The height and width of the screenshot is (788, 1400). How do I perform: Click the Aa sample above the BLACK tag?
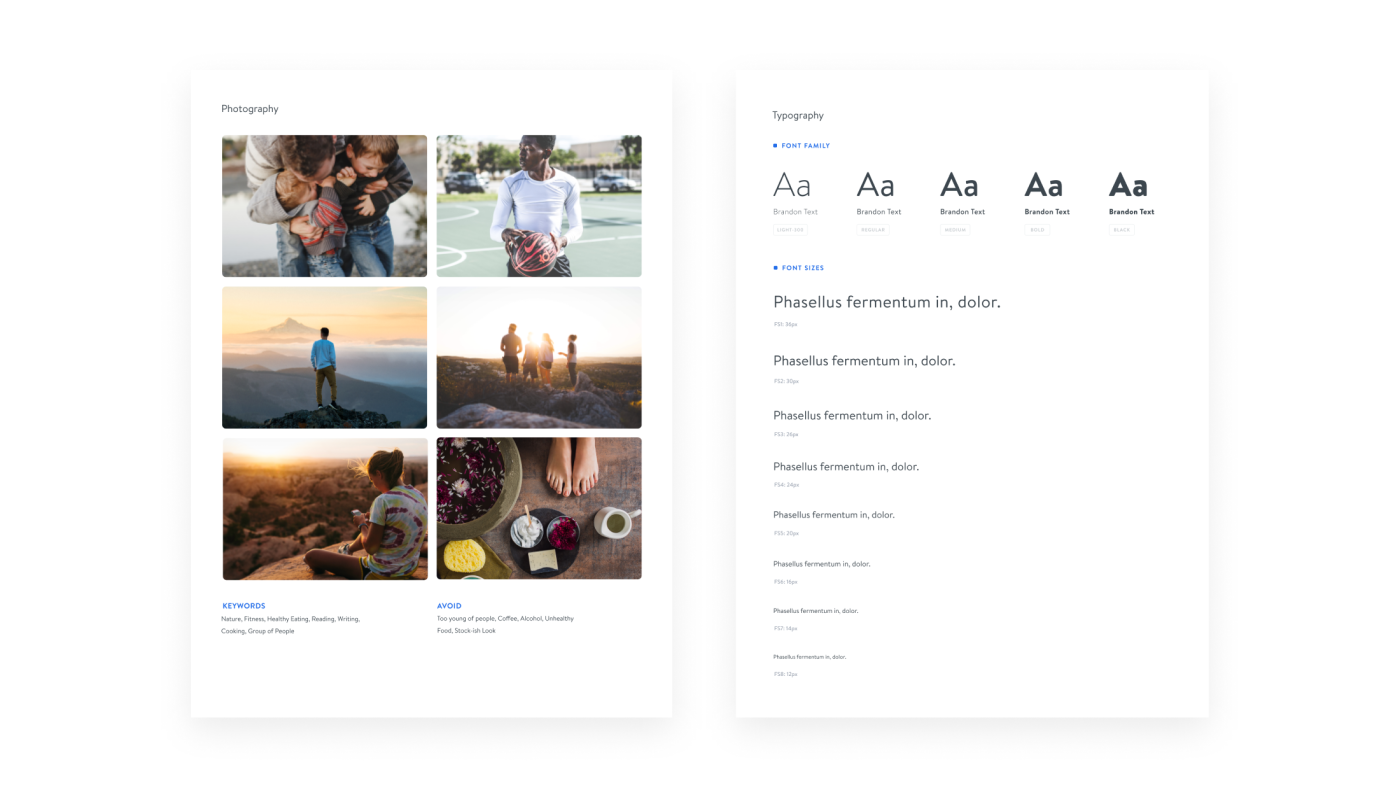(1128, 185)
